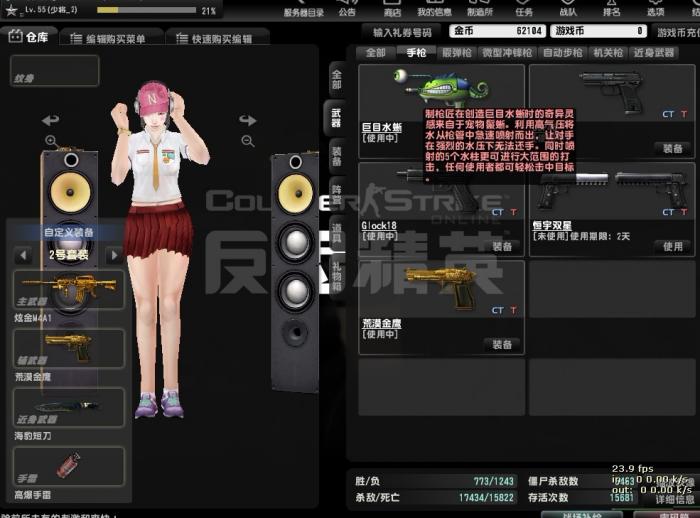Rotate character left with arrow icon
This screenshot has height=518, width=700.
pyautogui.click(x=50, y=120)
